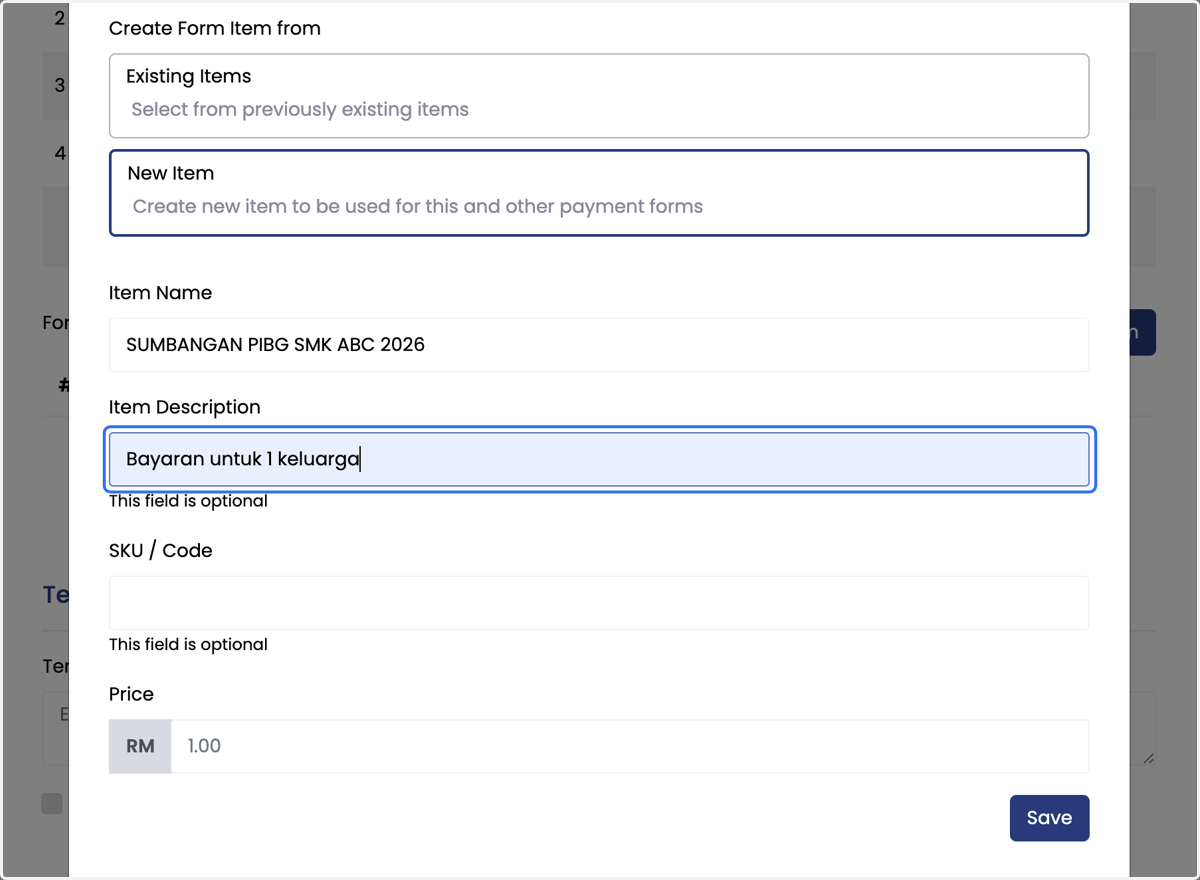Select the Existing Items option card

(x=599, y=96)
